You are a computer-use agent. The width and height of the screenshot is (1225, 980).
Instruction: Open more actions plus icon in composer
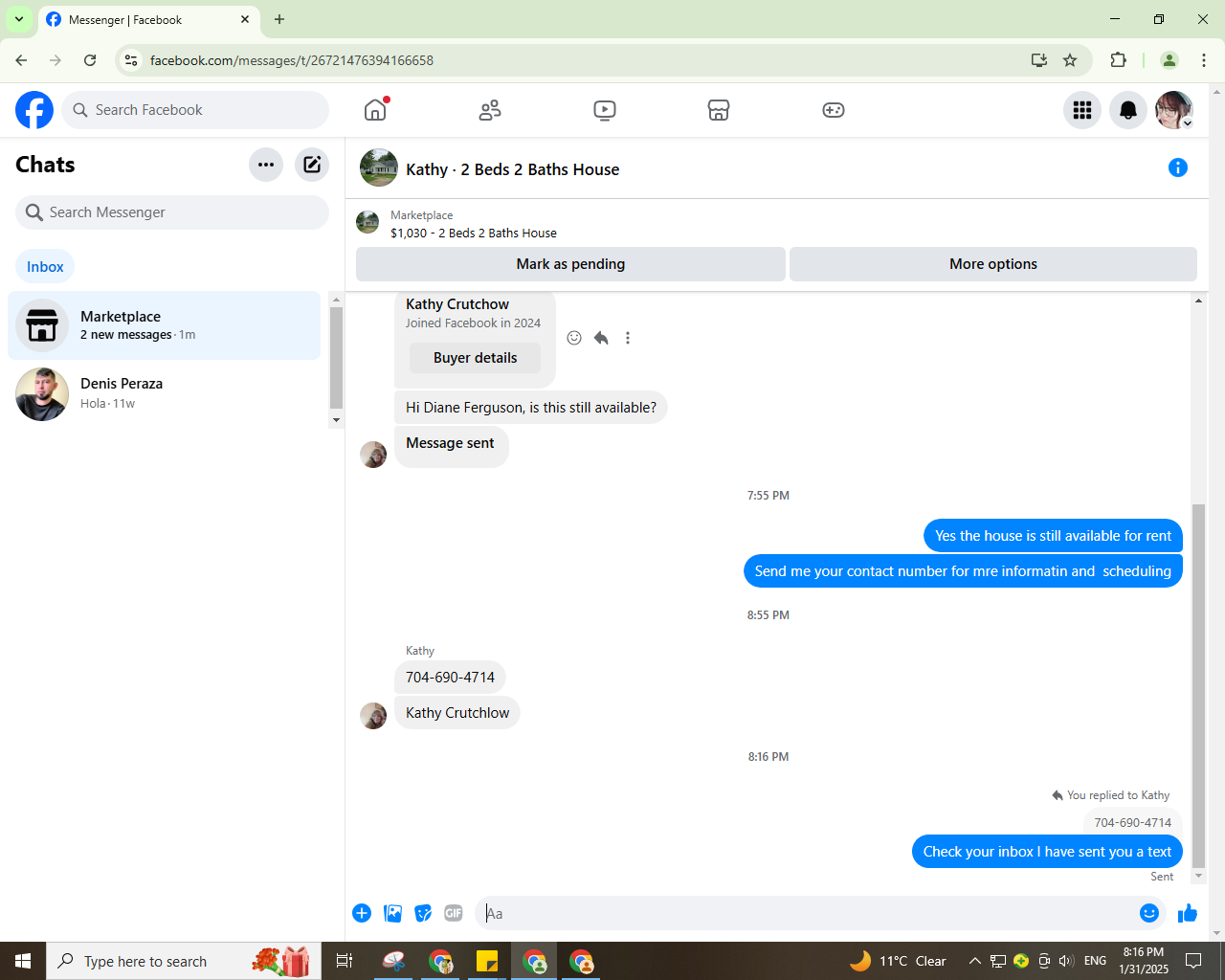(x=362, y=913)
